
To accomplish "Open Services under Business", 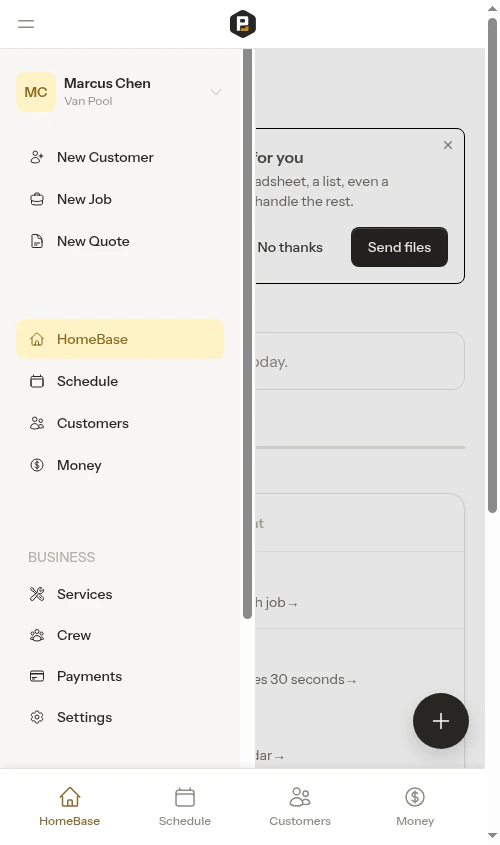I will (120, 594).
